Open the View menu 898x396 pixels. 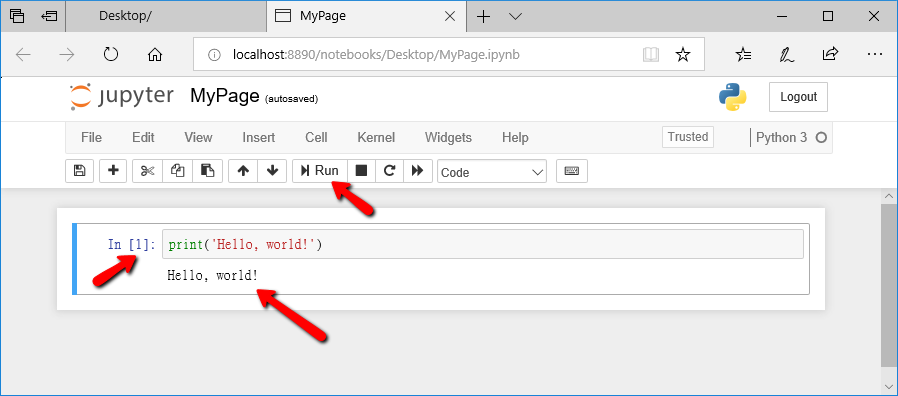click(198, 138)
